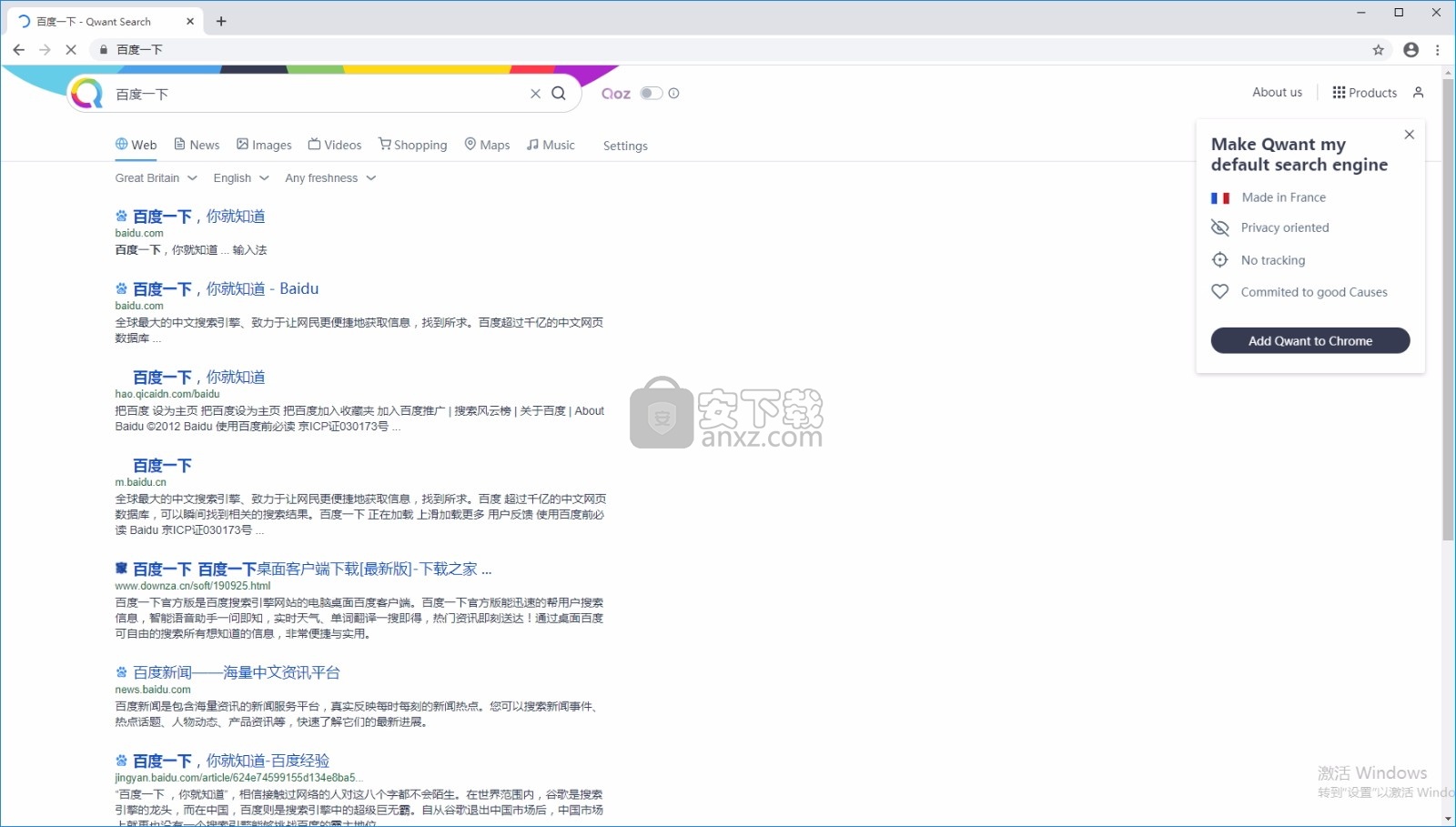1456x827 pixels.
Task: Open Chrome three-dot menu
Action: (x=1438, y=50)
